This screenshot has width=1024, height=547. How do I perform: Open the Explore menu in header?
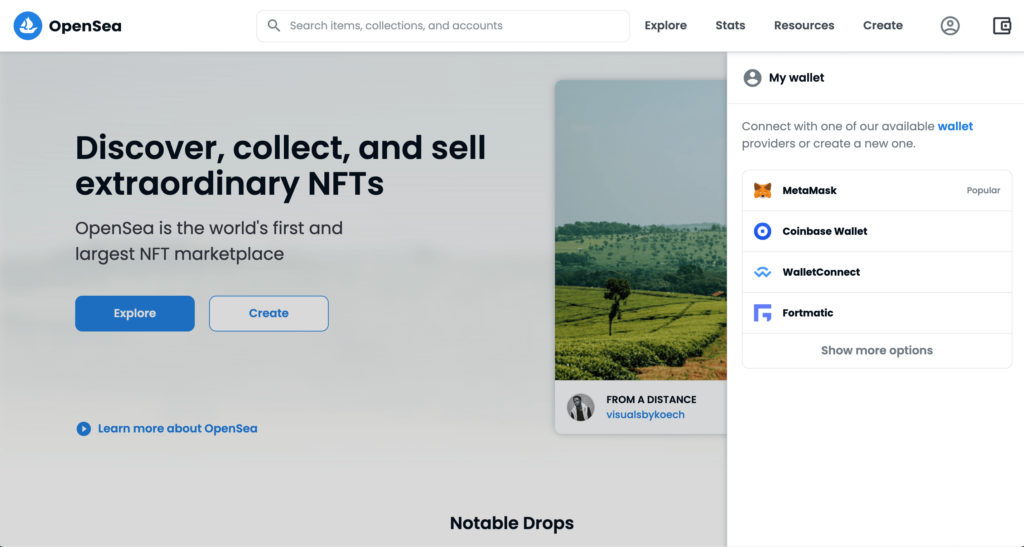[665, 25]
